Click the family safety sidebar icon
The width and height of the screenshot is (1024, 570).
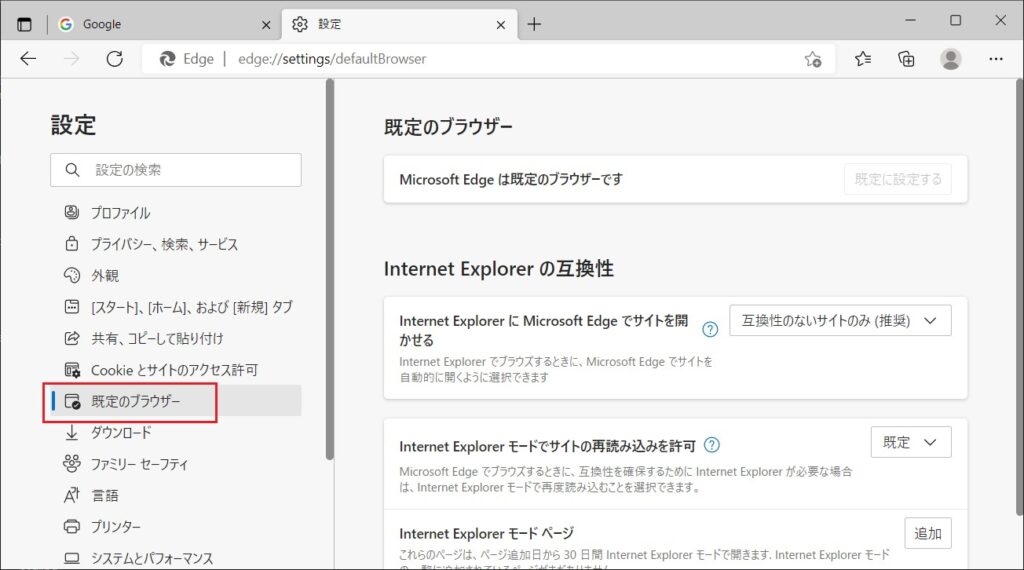72,464
